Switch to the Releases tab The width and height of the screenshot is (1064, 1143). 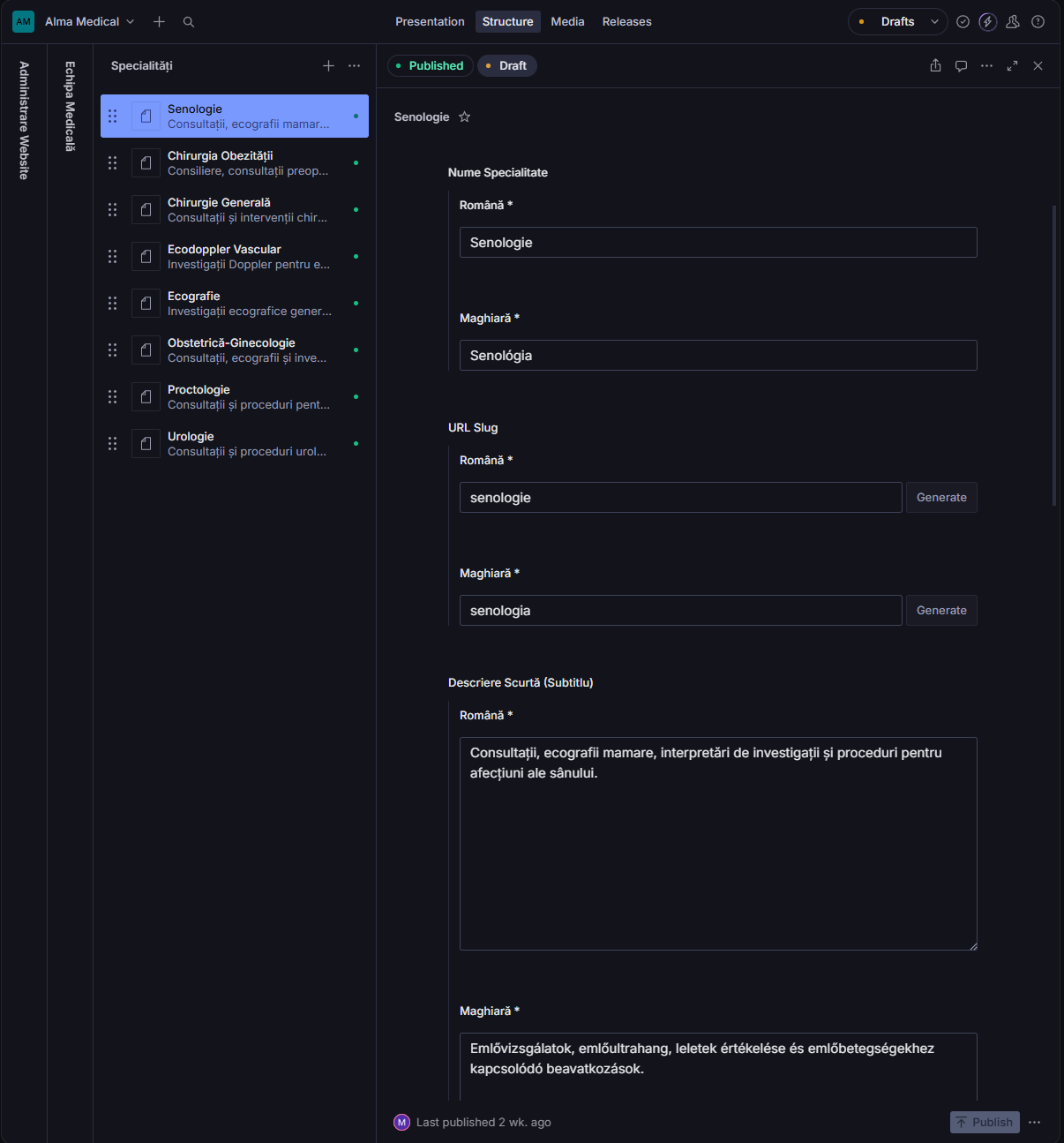(626, 21)
